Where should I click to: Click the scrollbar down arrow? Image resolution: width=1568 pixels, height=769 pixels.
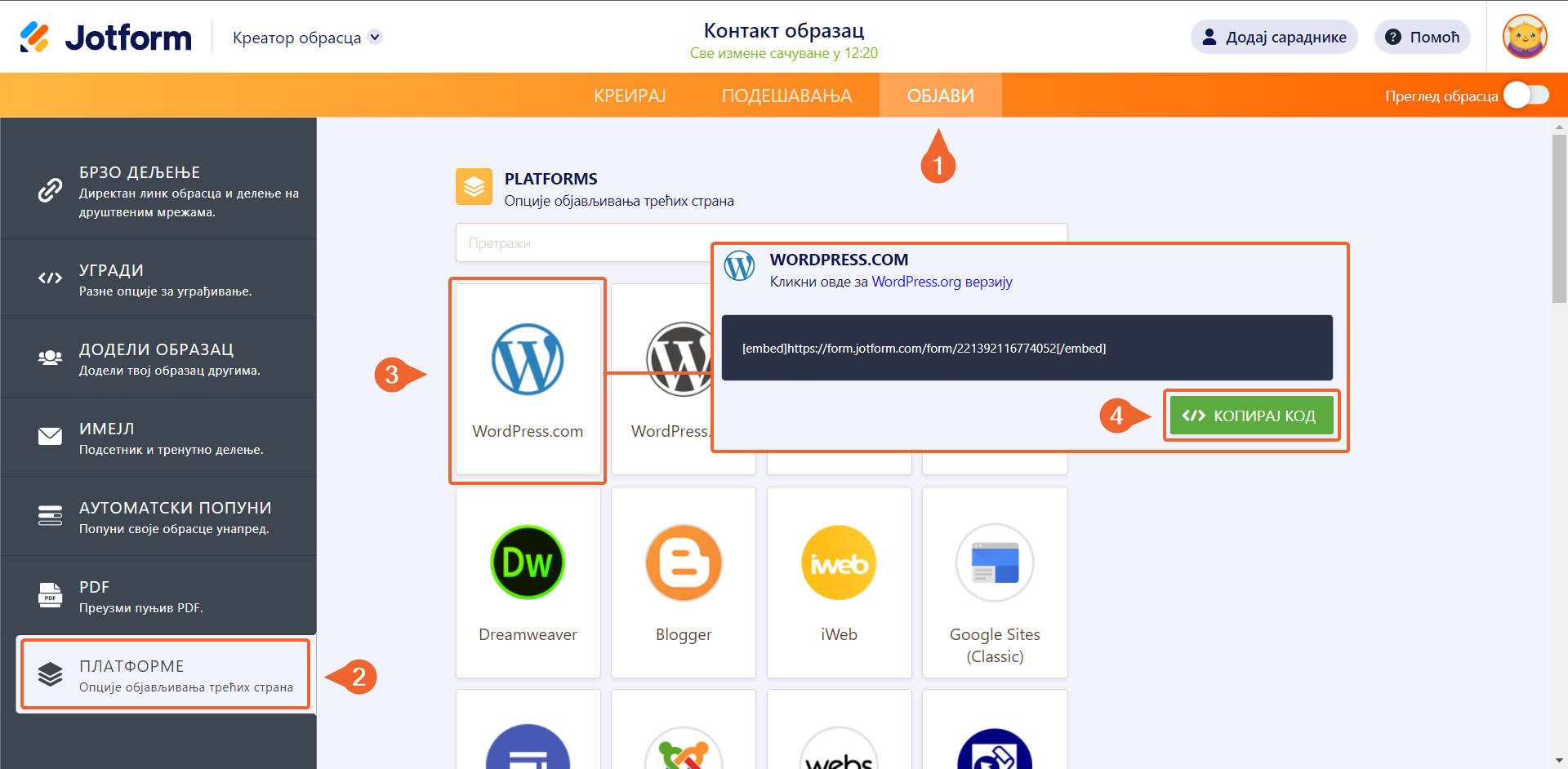[x=1560, y=761]
